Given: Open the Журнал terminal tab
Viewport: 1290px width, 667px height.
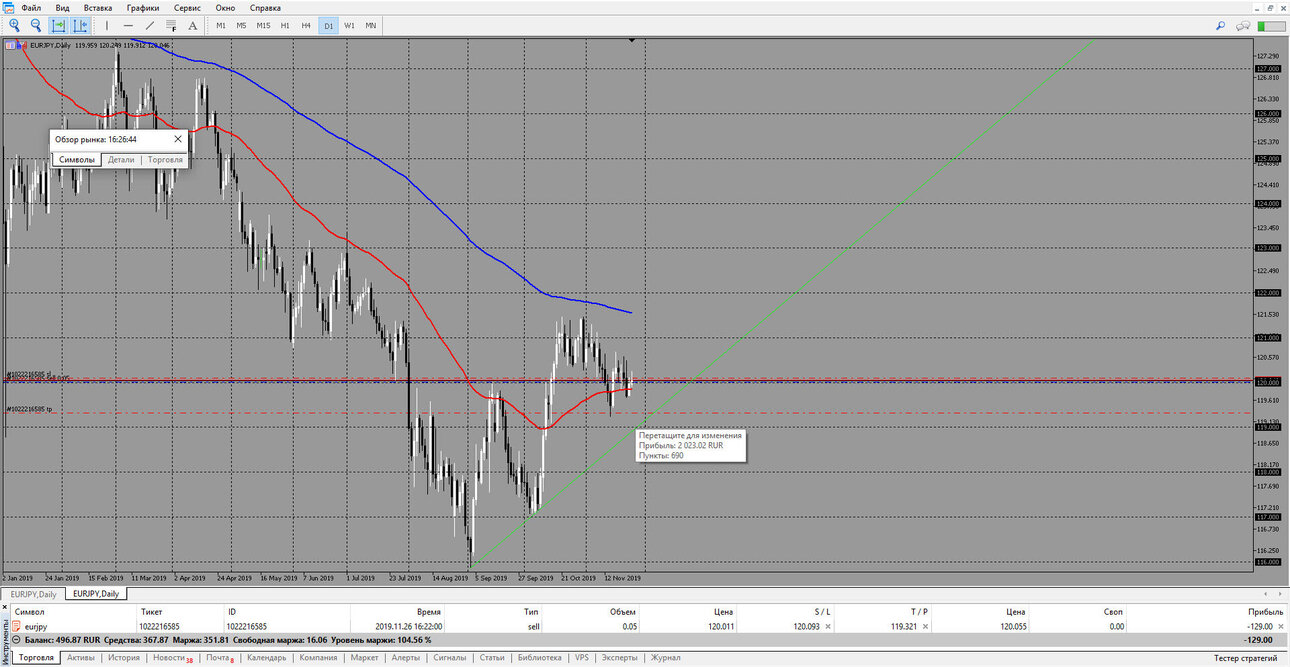Looking at the screenshot, I should pos(666,657).
